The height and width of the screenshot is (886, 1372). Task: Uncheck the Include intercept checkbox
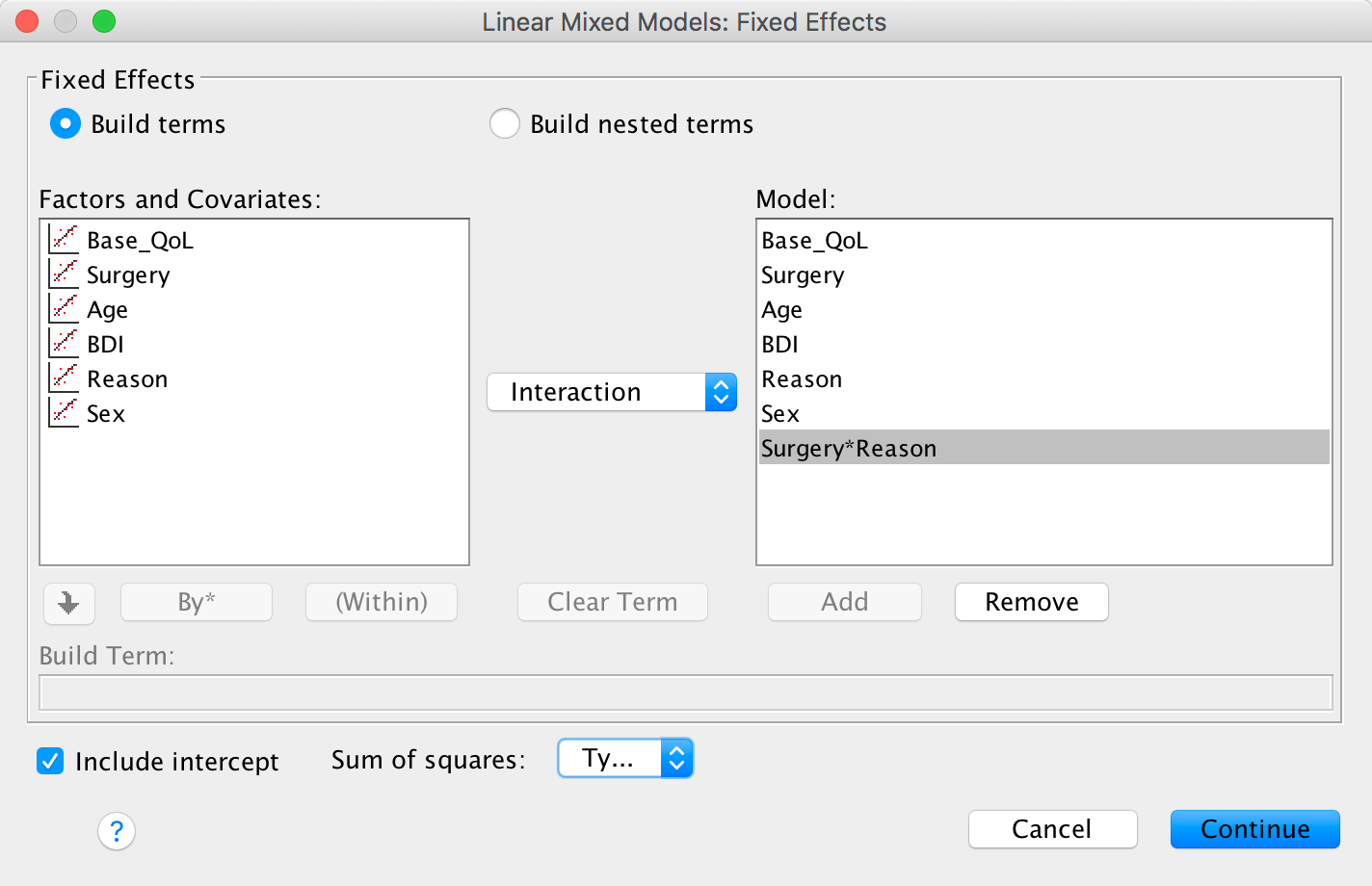click(50, 762)
